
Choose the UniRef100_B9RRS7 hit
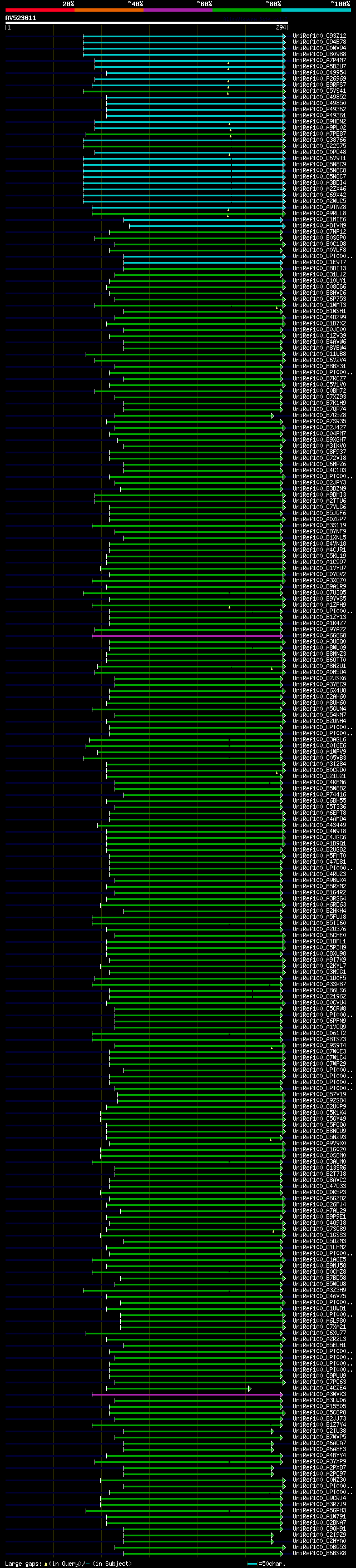[x=319, y=85]
